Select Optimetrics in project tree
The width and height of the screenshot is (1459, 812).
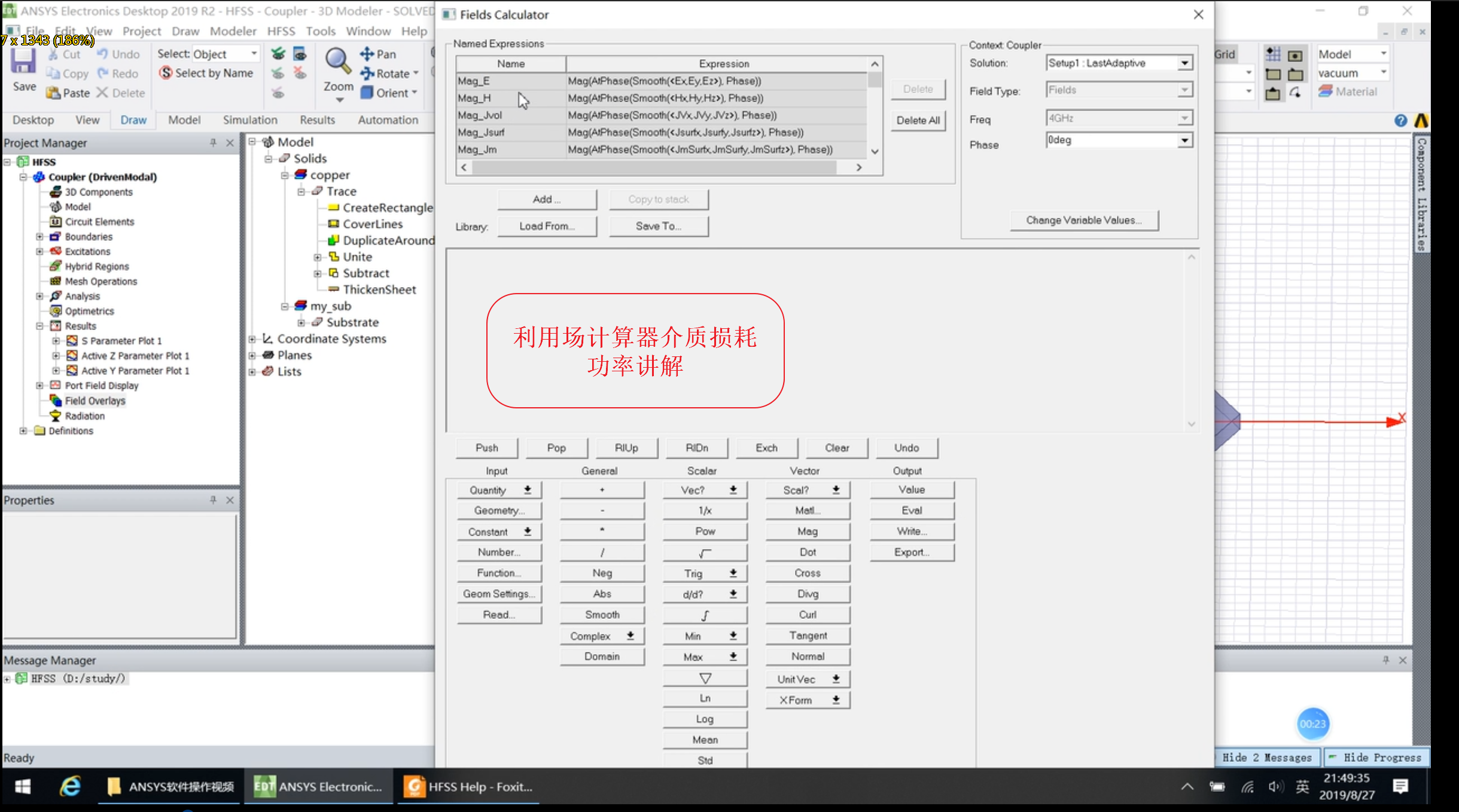(x=89, y=311)
